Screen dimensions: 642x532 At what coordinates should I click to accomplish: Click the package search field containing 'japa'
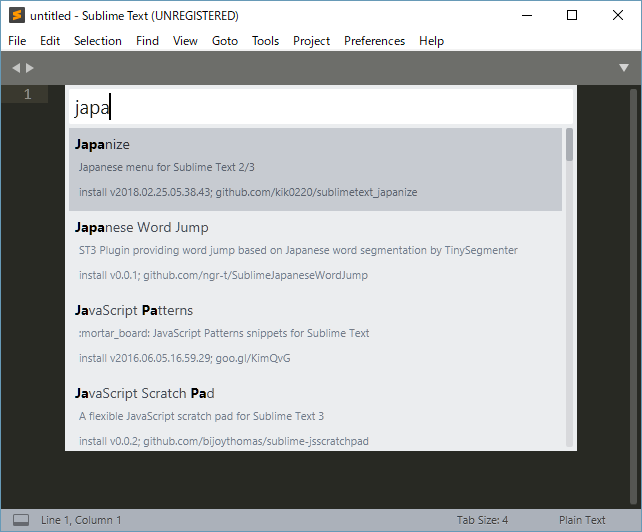(321, 107)
